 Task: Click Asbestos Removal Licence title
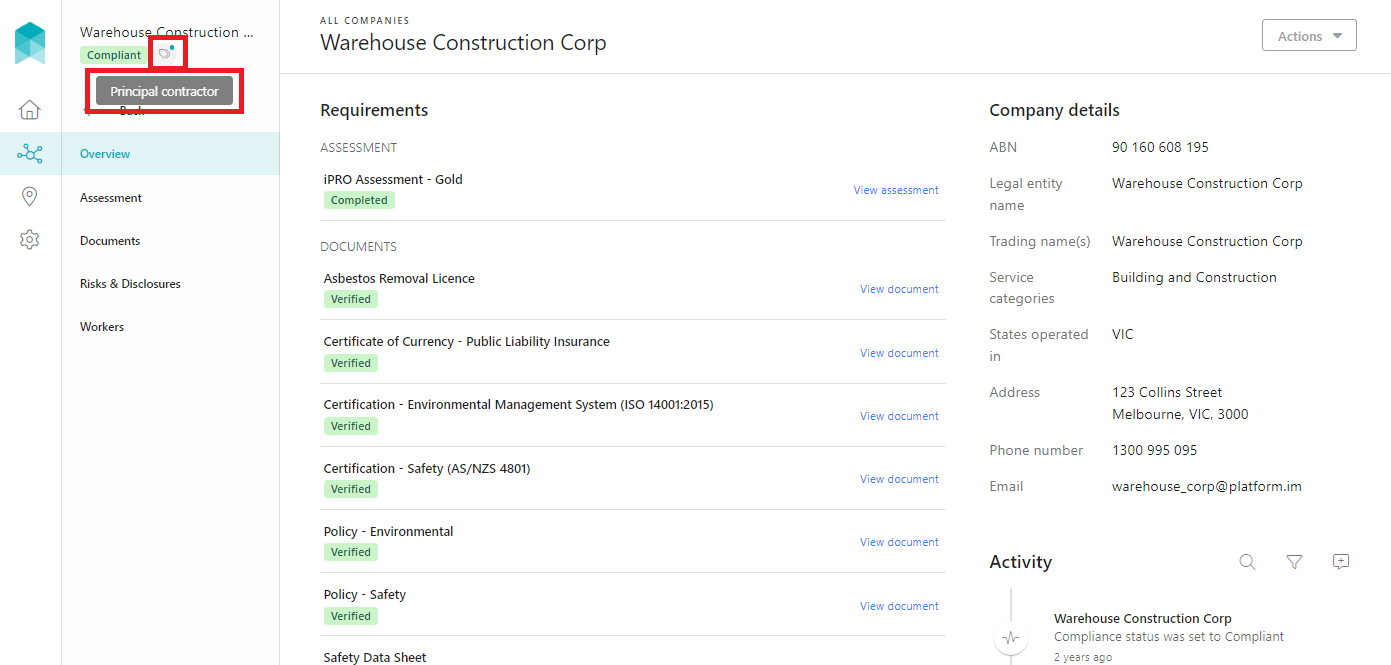point(399,279)
